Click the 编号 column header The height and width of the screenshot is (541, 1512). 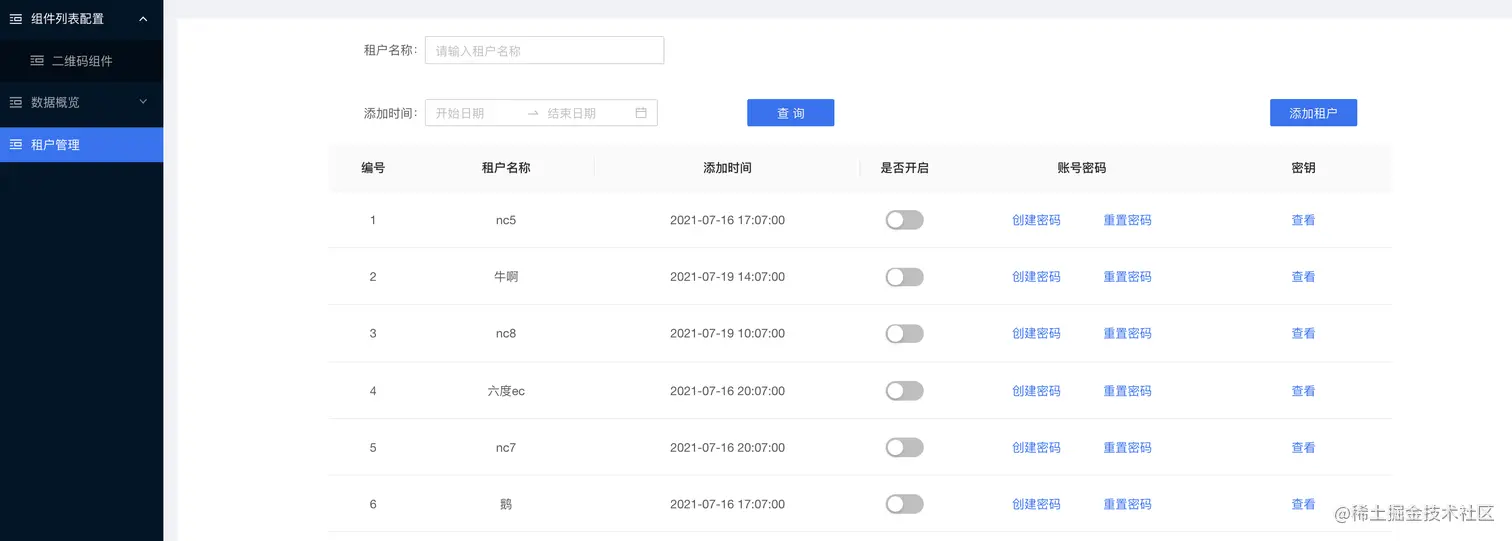(x=373, y=168)
